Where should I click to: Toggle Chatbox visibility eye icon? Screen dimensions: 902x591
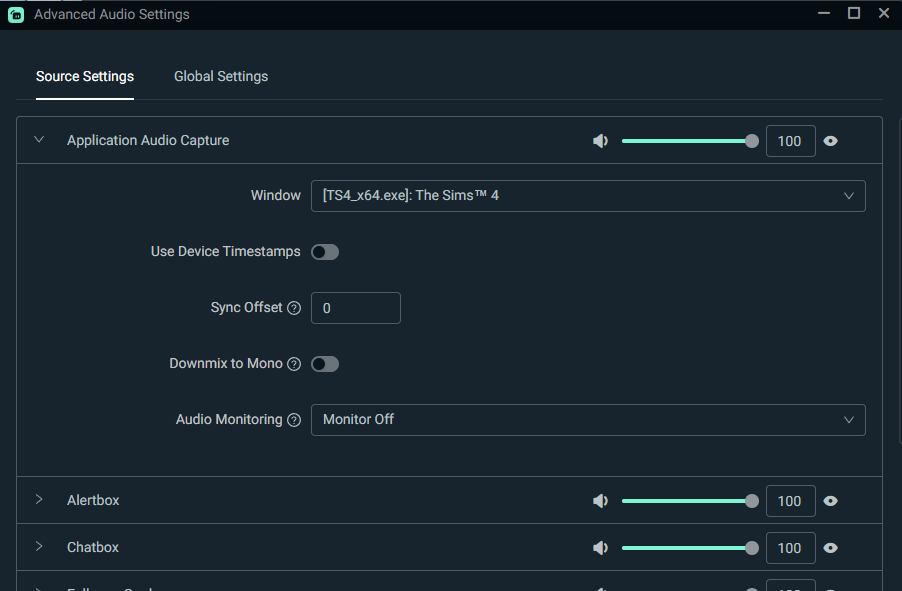tap(830, 548)
